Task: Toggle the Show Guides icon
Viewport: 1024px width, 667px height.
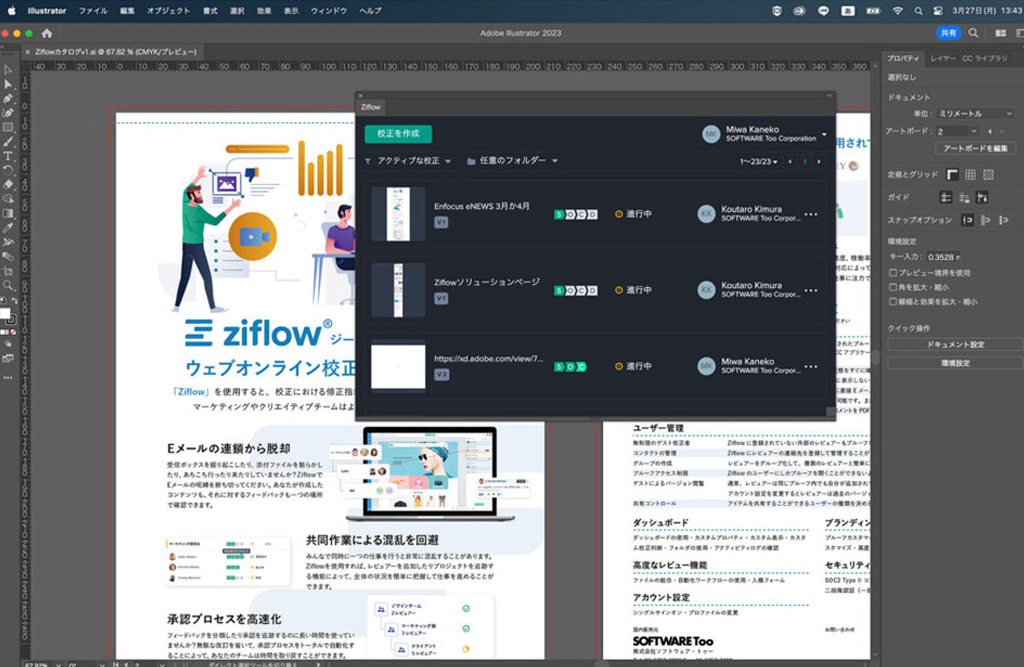Action: [x=946, y=197]
